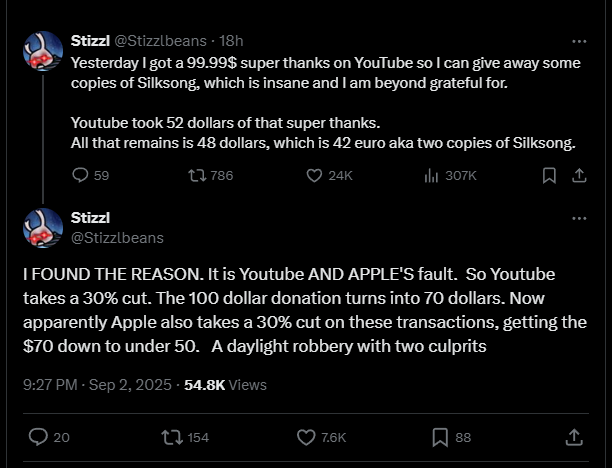Open the first tweet text about super thanks
The image size is (612, 468).
(x=326, y=103)
